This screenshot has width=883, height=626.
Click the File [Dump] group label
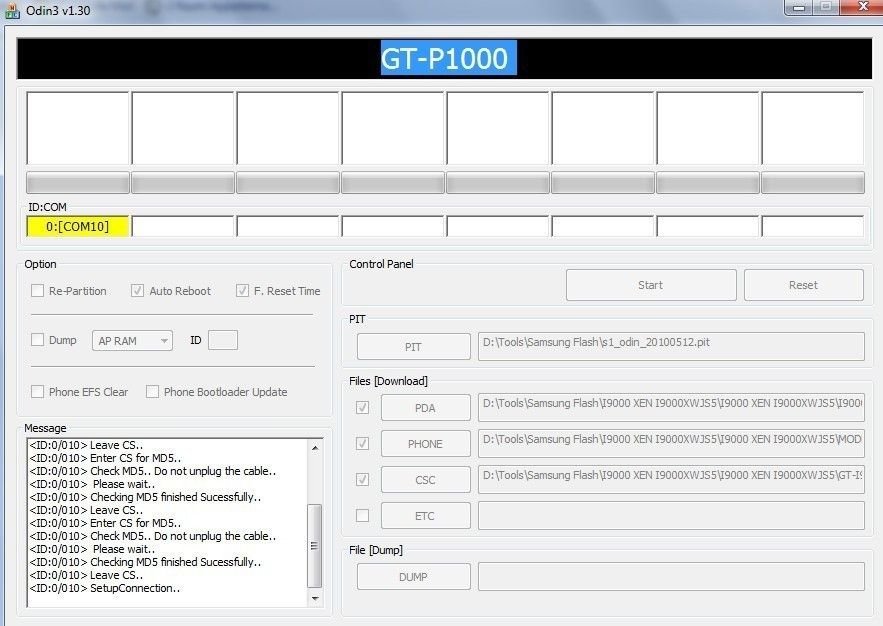376,550
